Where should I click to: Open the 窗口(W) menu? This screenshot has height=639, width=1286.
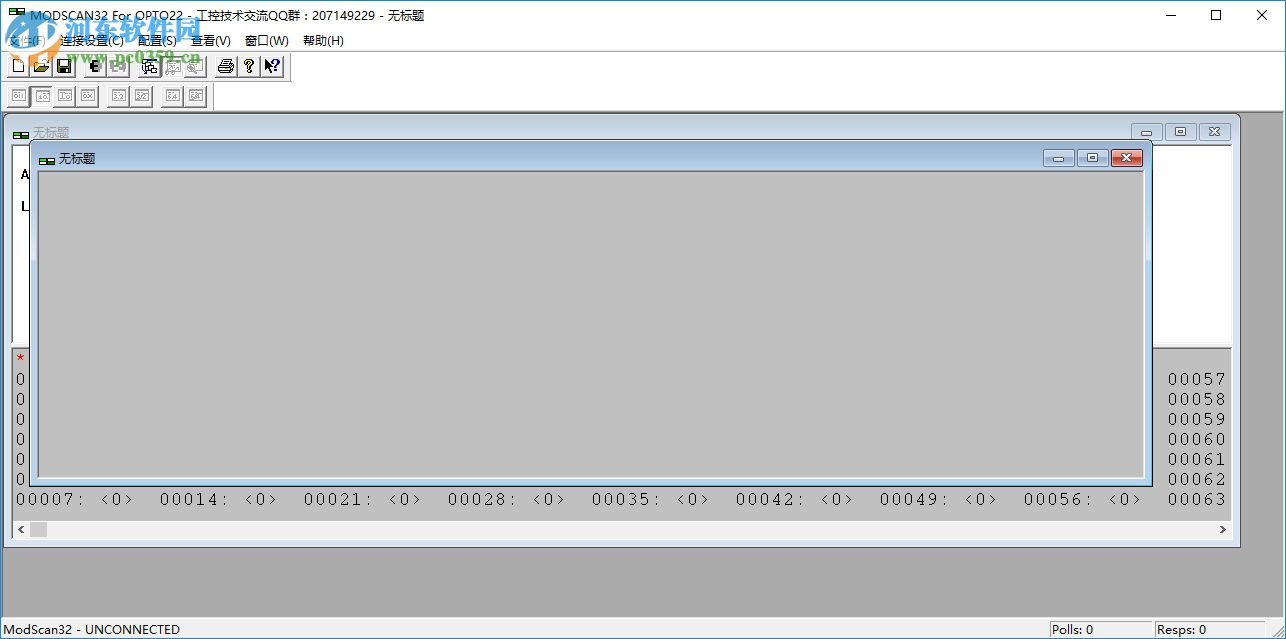[x=267, y=41]
